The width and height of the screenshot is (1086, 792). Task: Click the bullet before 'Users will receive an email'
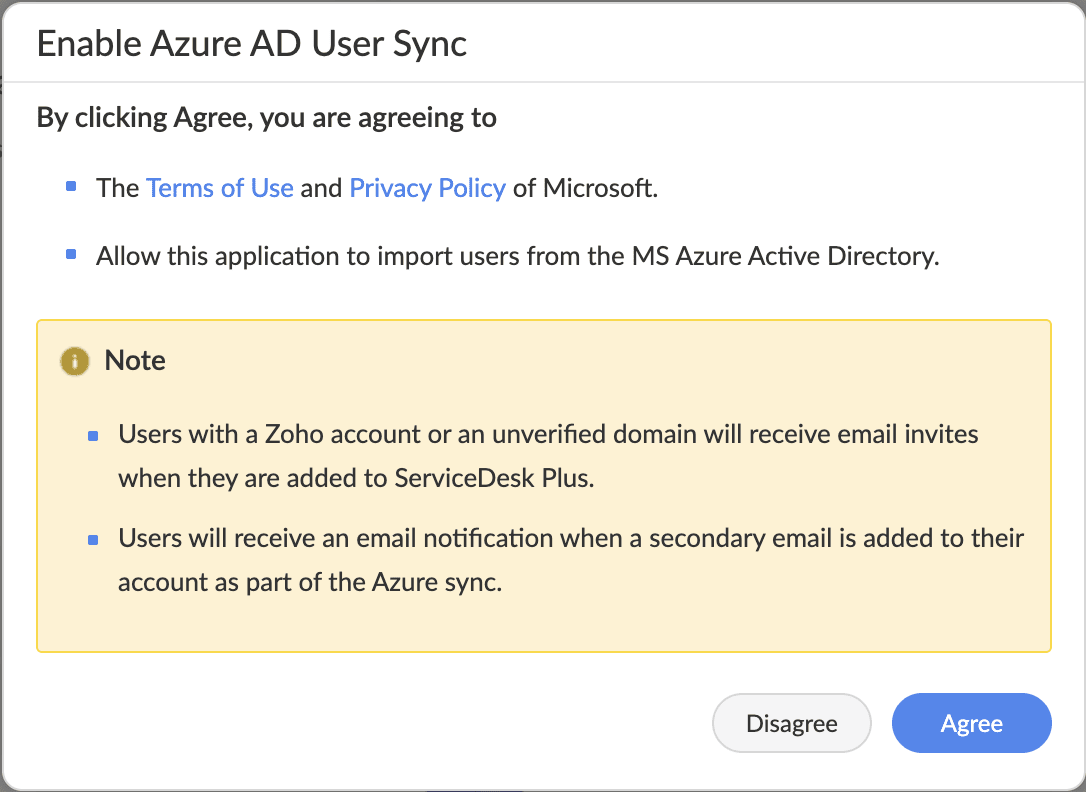tap(93, 540)
